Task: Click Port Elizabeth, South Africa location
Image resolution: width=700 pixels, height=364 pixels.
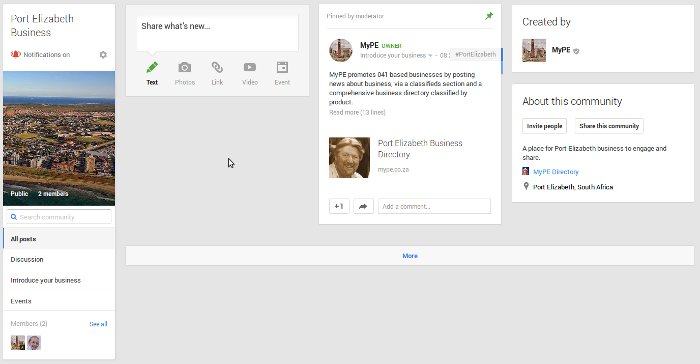Action: [573, 187]
